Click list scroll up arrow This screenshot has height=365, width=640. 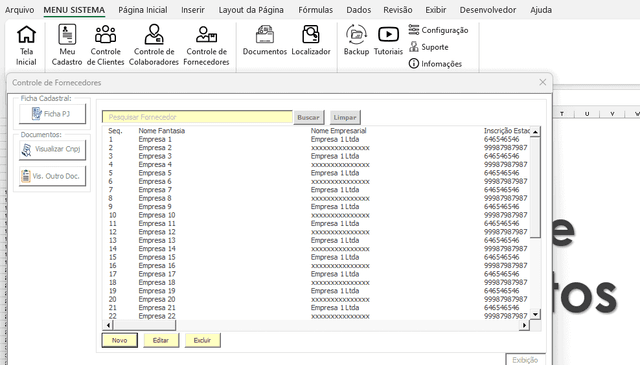[x=535, y=131]
